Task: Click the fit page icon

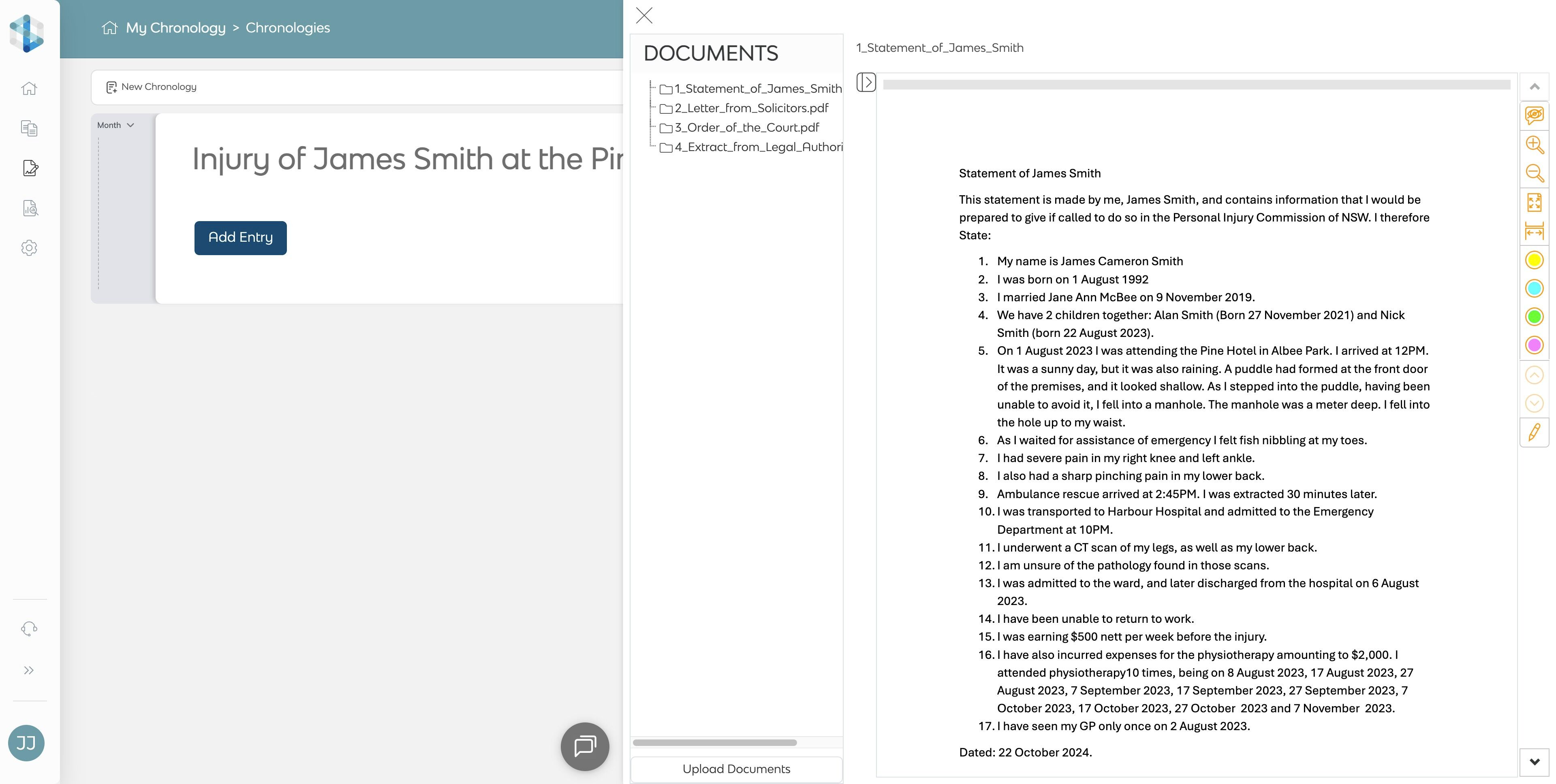Action: [x=1534, y=202]
